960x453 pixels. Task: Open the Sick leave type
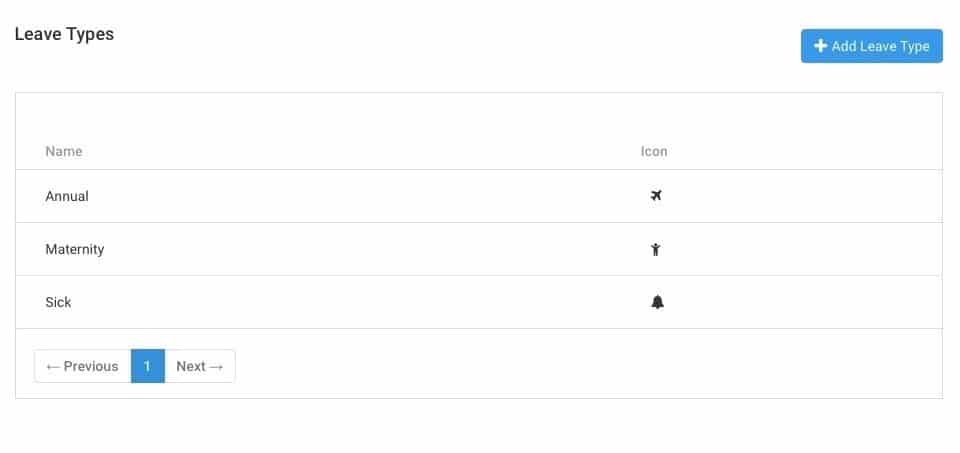pyautogui.click(x=59, y=302)
